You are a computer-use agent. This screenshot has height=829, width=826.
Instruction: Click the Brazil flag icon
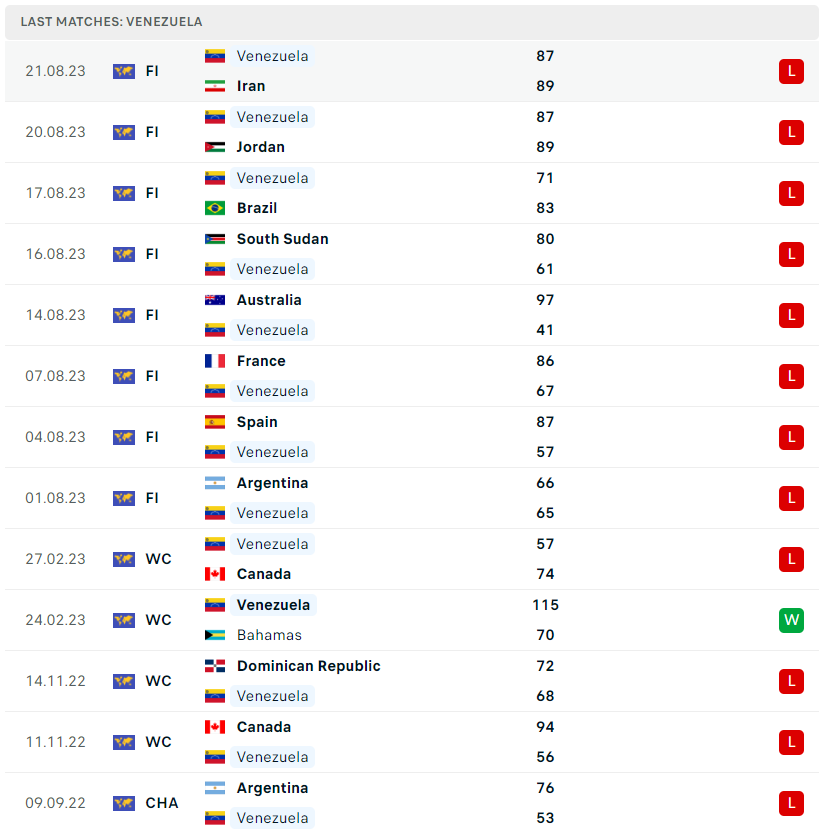(x=215, y=208)
